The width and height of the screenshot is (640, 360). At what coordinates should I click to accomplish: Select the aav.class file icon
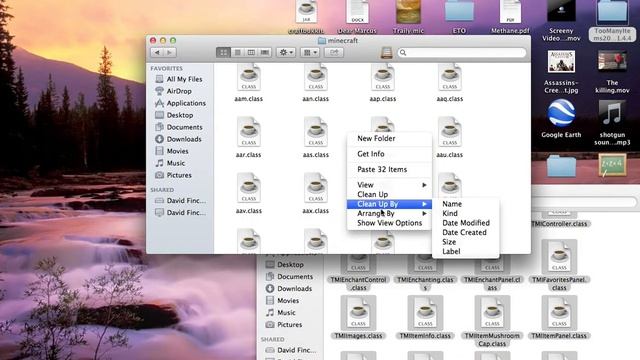click(249, 188)
